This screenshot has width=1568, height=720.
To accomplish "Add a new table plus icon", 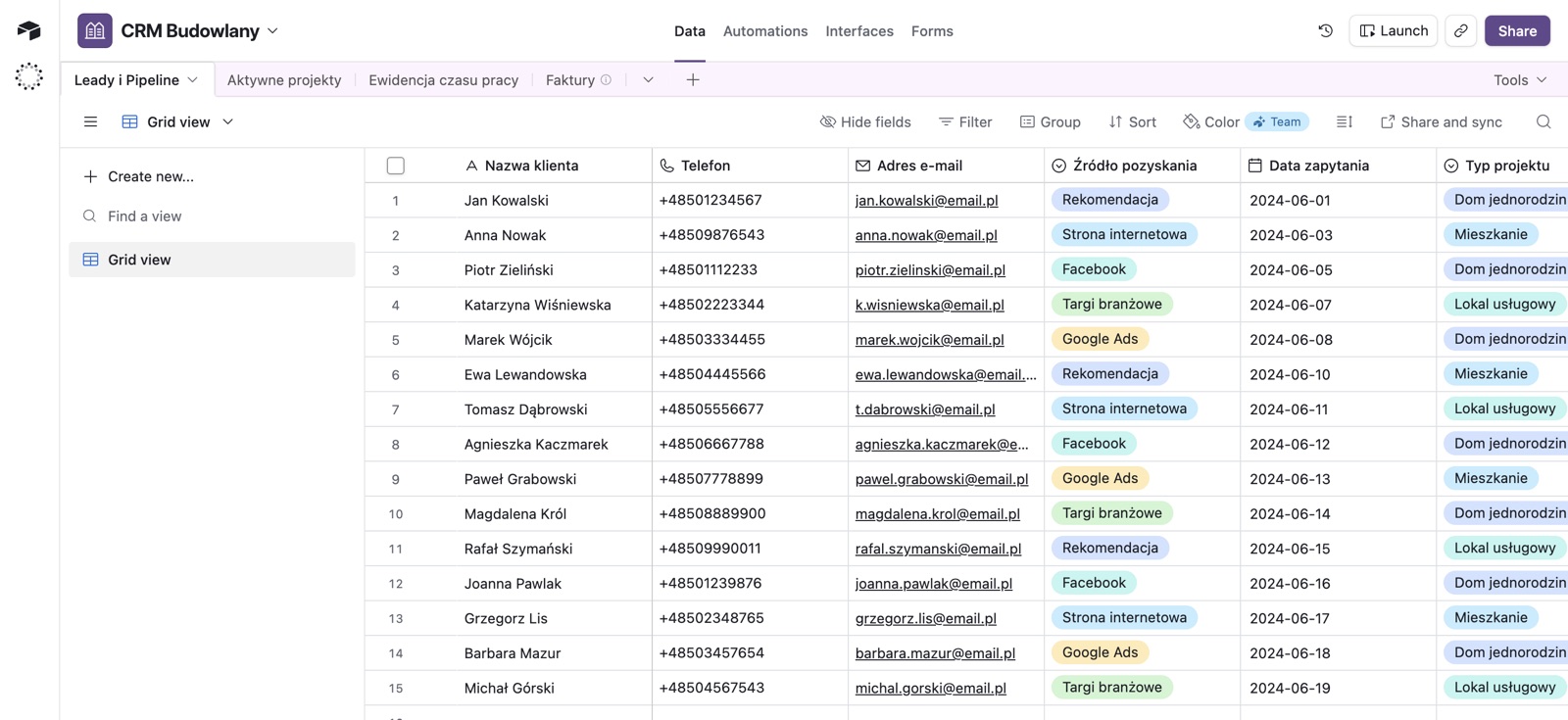I will click(x=693, y=79).
